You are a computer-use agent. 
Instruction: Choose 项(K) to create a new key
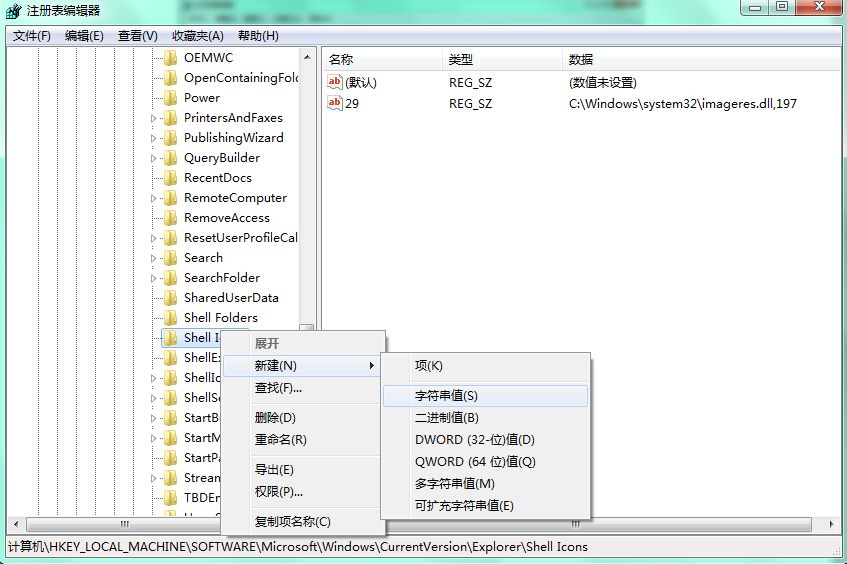(485, 366)
